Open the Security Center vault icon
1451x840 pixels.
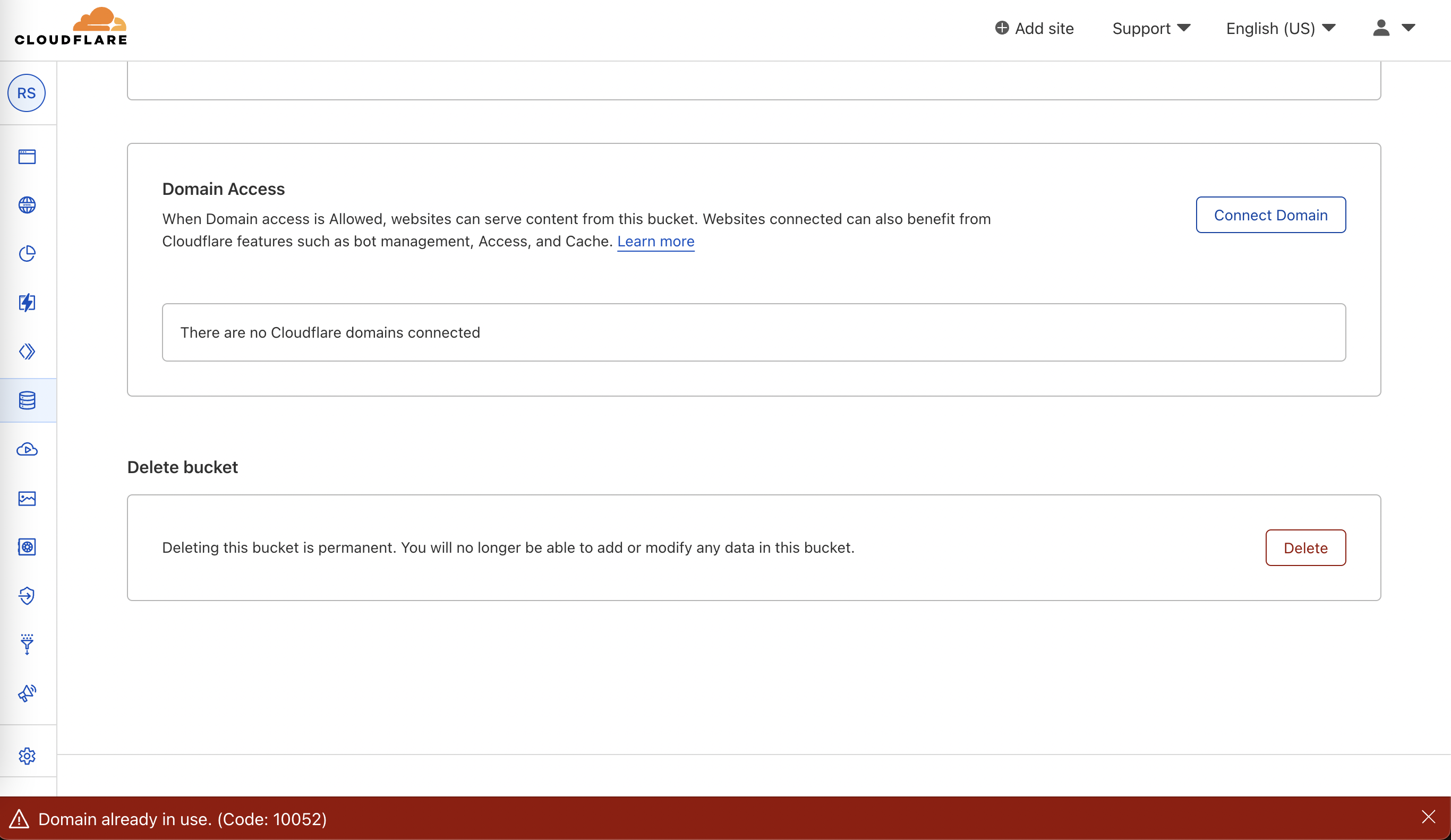tap(27, 547)
